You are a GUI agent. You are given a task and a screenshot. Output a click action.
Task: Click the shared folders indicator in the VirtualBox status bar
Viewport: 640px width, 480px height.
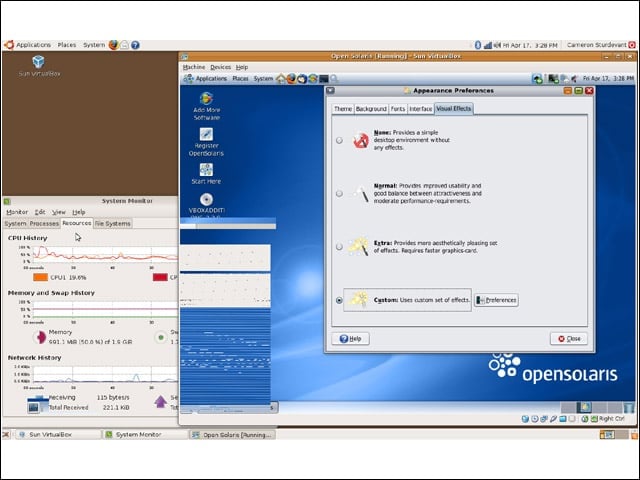tap(563, 419)
